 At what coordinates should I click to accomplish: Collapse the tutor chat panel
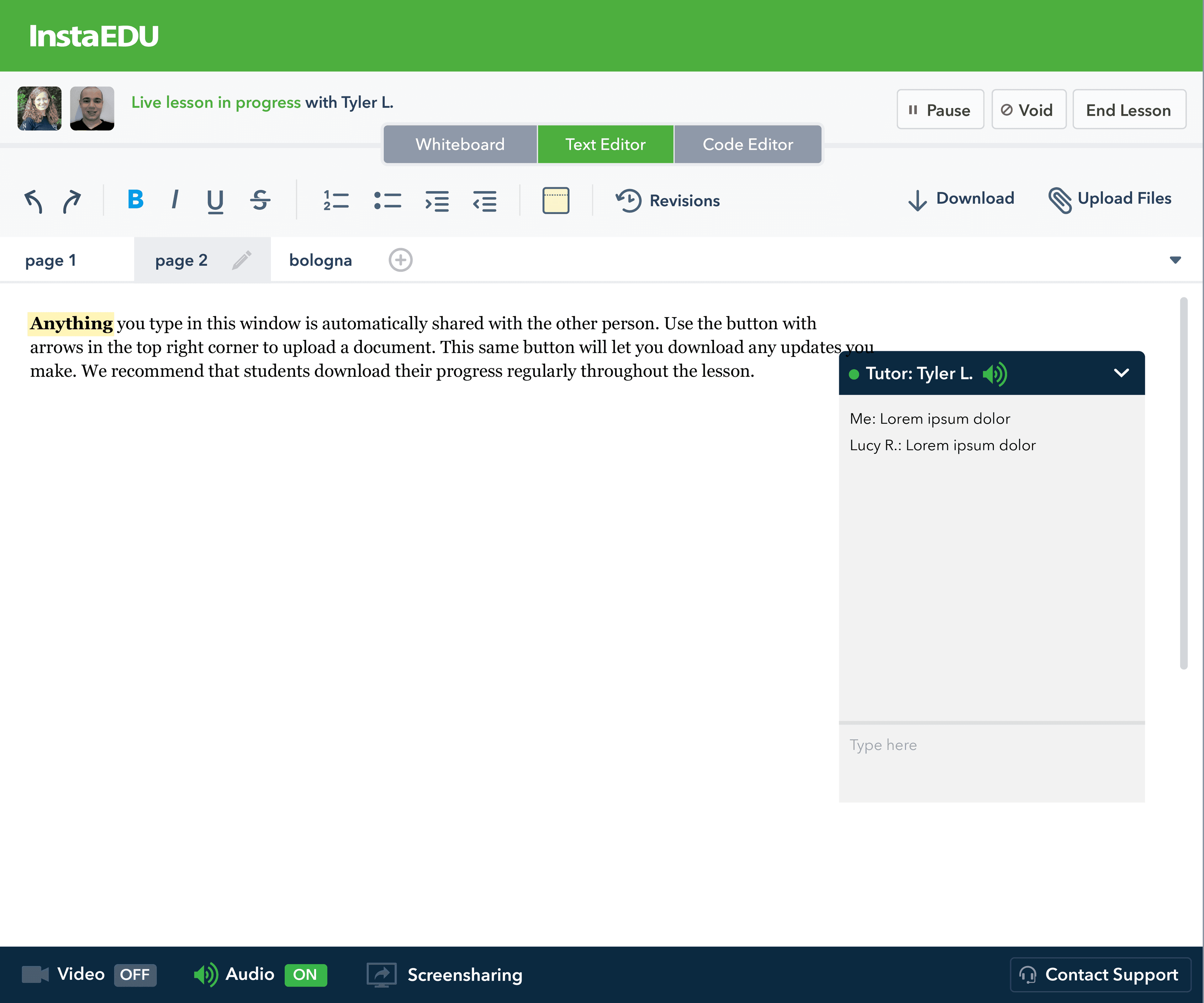coord(1122,373)
